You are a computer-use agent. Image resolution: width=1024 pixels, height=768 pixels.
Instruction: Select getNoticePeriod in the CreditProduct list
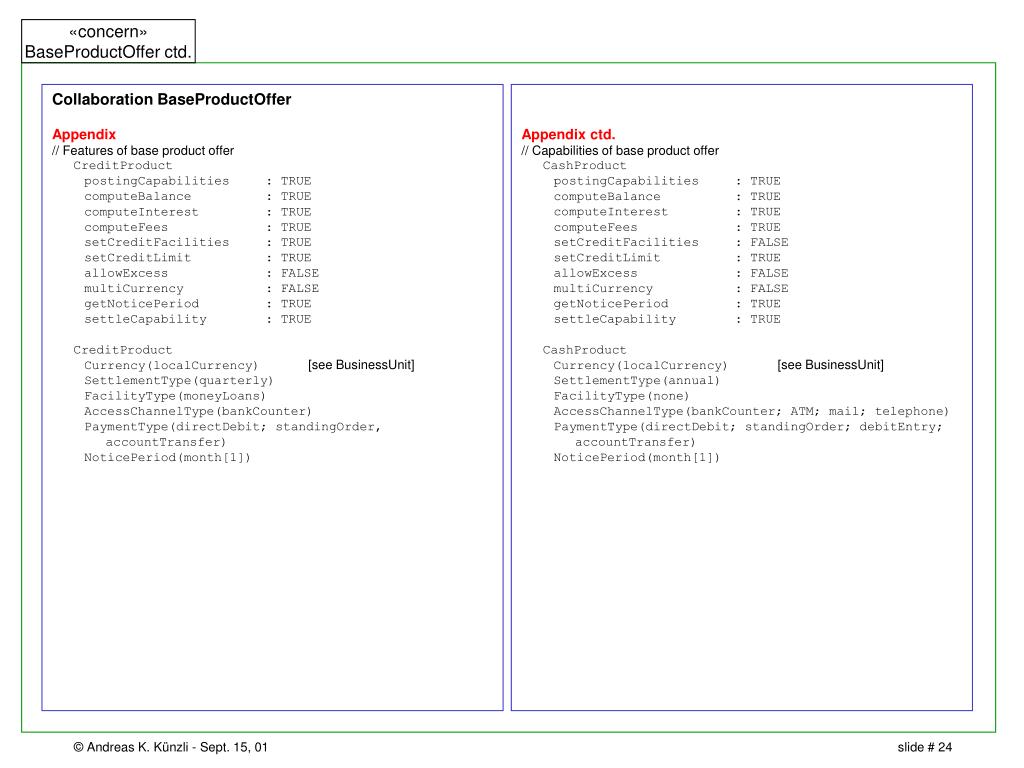point(142,304)
